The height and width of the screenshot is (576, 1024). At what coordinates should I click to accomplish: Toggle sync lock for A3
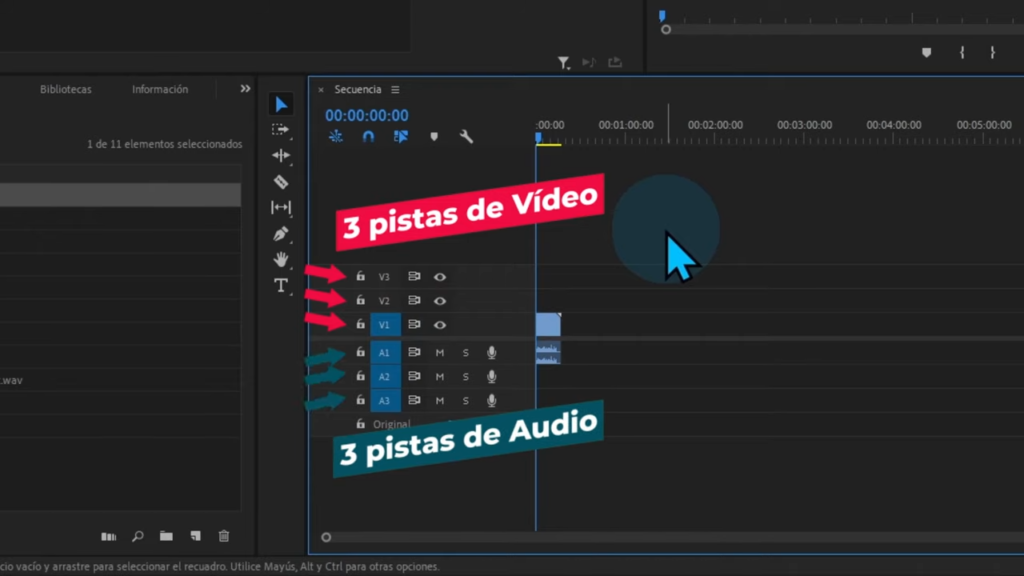tap(414, 400)
